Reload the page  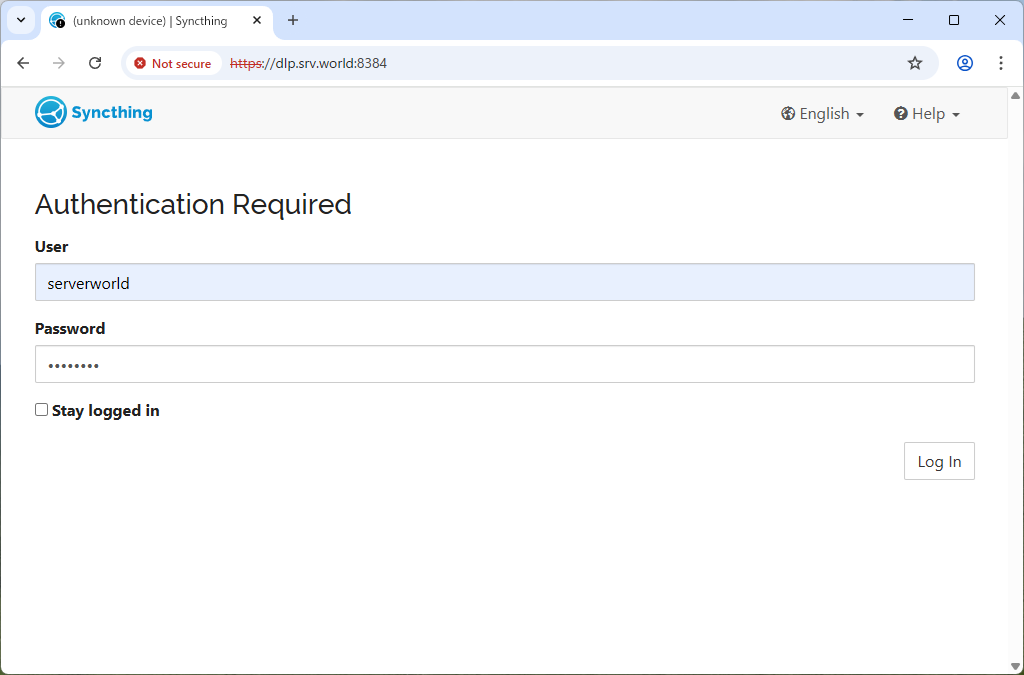[95, 63]
